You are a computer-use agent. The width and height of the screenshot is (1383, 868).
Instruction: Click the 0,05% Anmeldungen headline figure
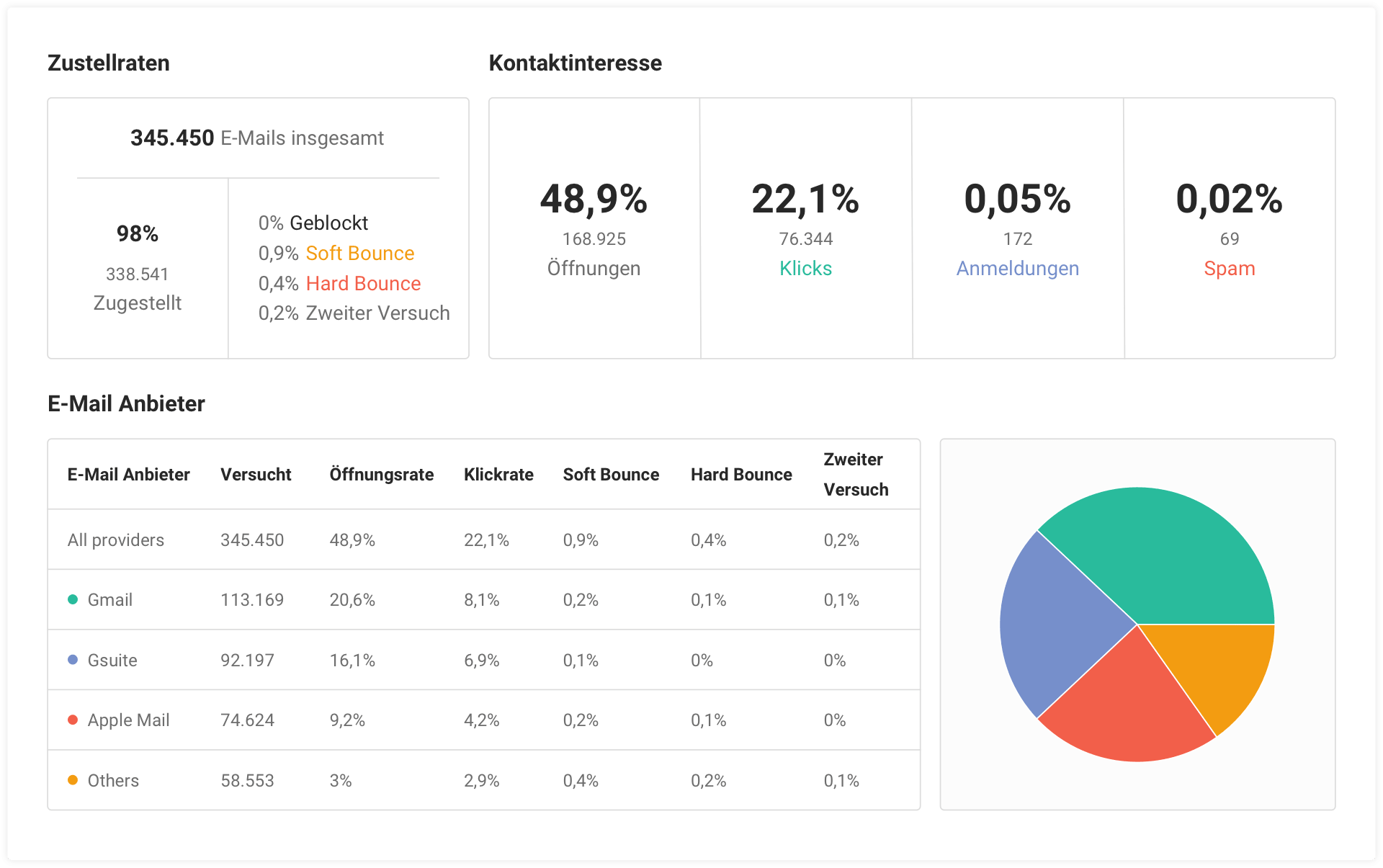[1017, 200]
